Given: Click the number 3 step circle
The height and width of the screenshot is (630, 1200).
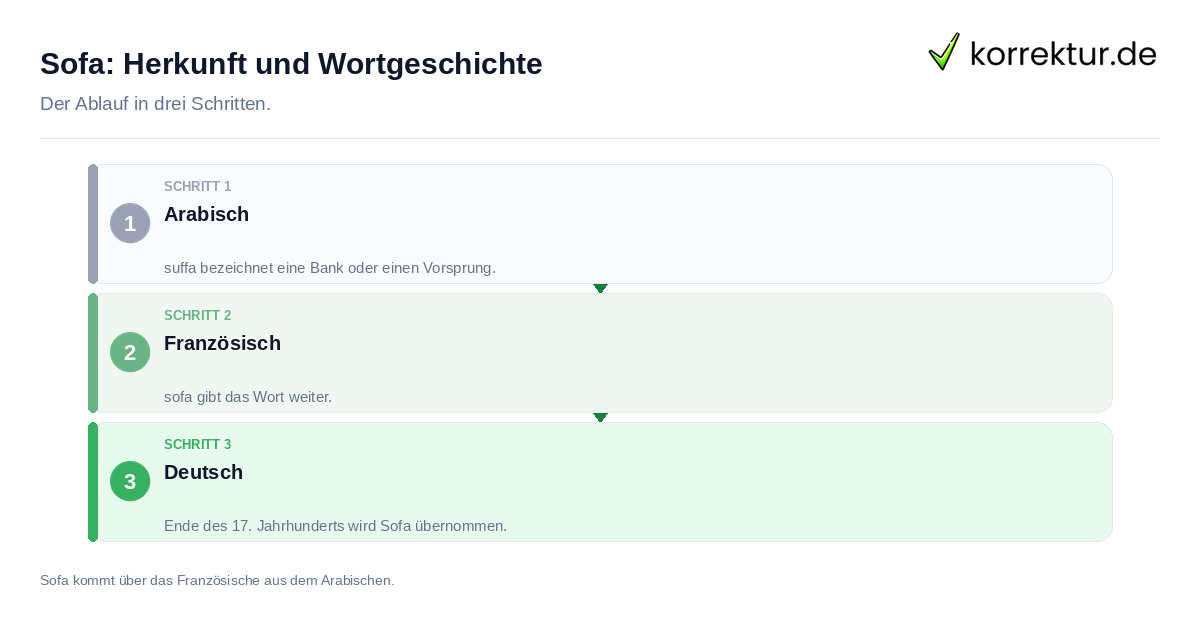Looking at the screenshot, I should pyautogui.click(x=130, y=481).
